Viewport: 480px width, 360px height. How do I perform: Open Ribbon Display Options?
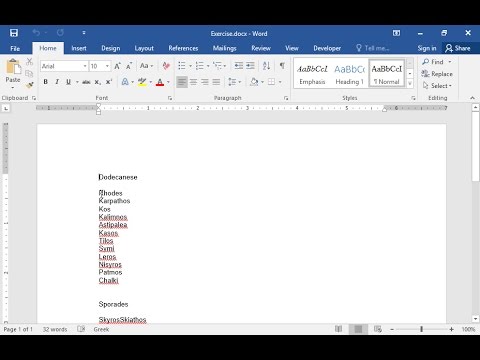[396, 33]
